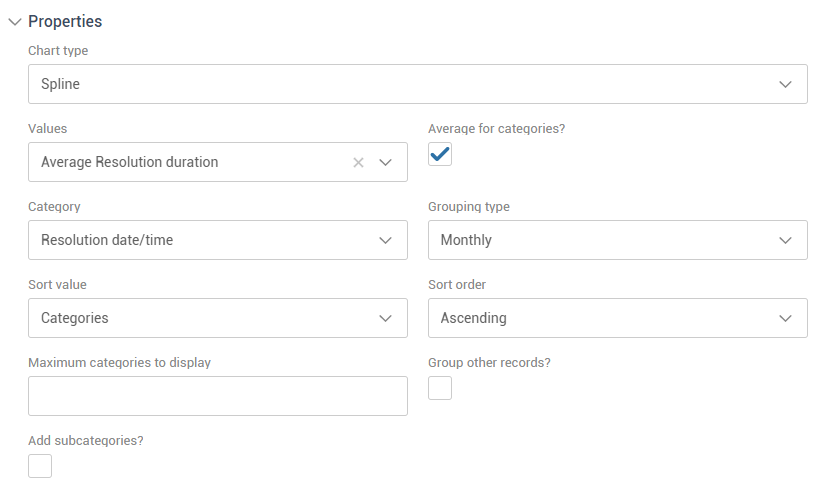The image size is (824, 495).
Task: Click the Chart type dropdown arrow
Action: [785, 84]
